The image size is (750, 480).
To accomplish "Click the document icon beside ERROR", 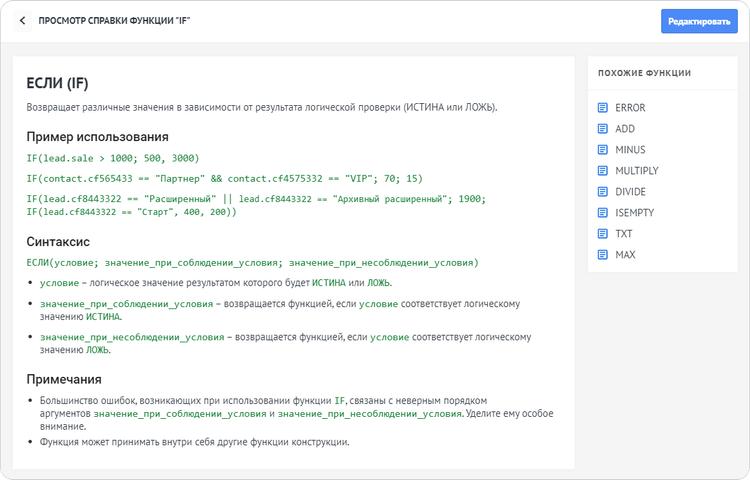I will pyautogui.click(x=602, y=108).
